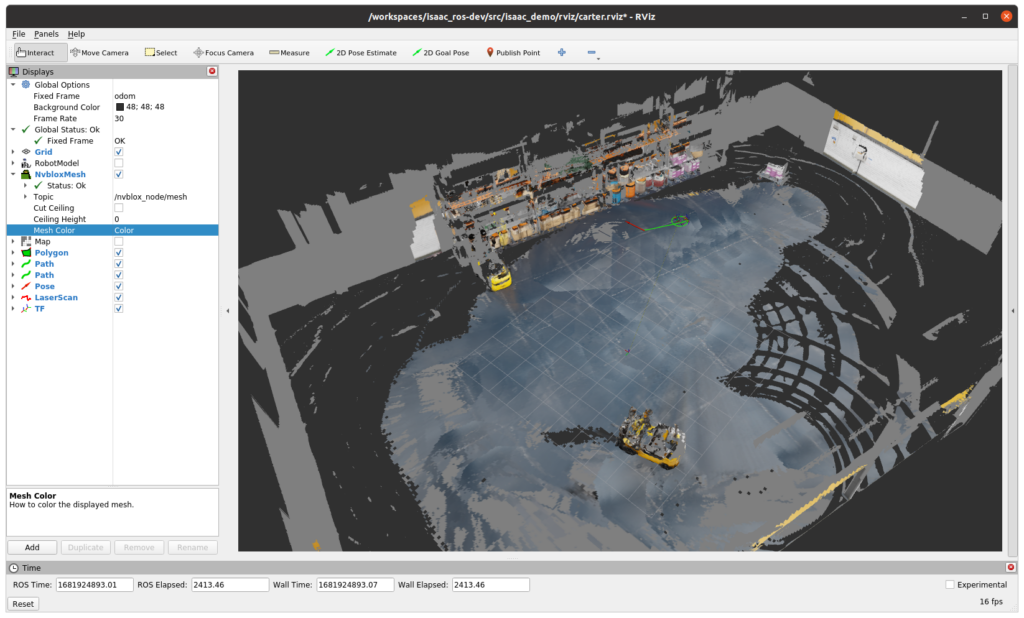This screenshot has width=1024, height=618.
Task: Click the Global Options gear icon
Action: pos(26,84)
